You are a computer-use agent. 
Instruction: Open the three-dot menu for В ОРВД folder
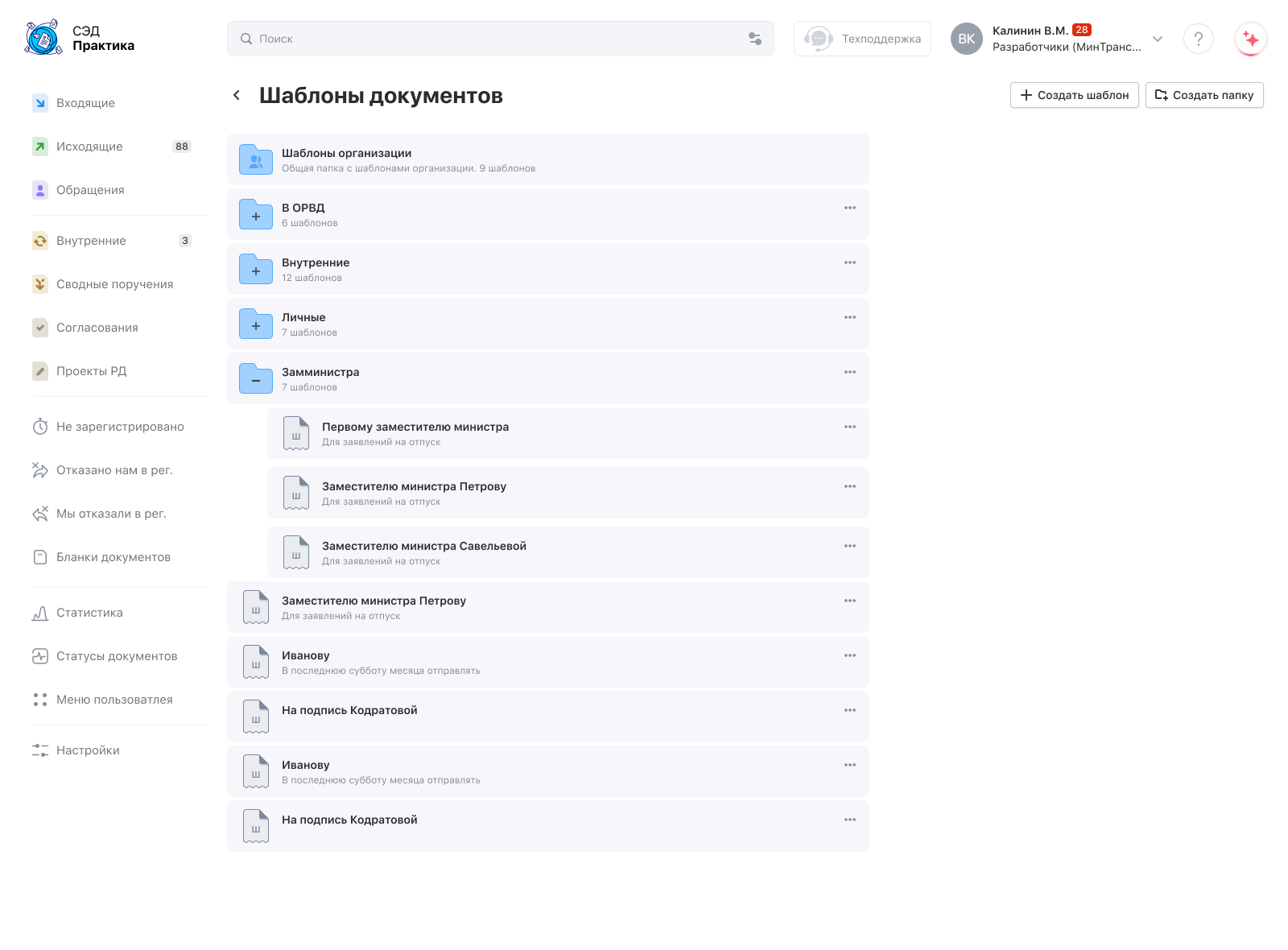[x=849, y=208]
